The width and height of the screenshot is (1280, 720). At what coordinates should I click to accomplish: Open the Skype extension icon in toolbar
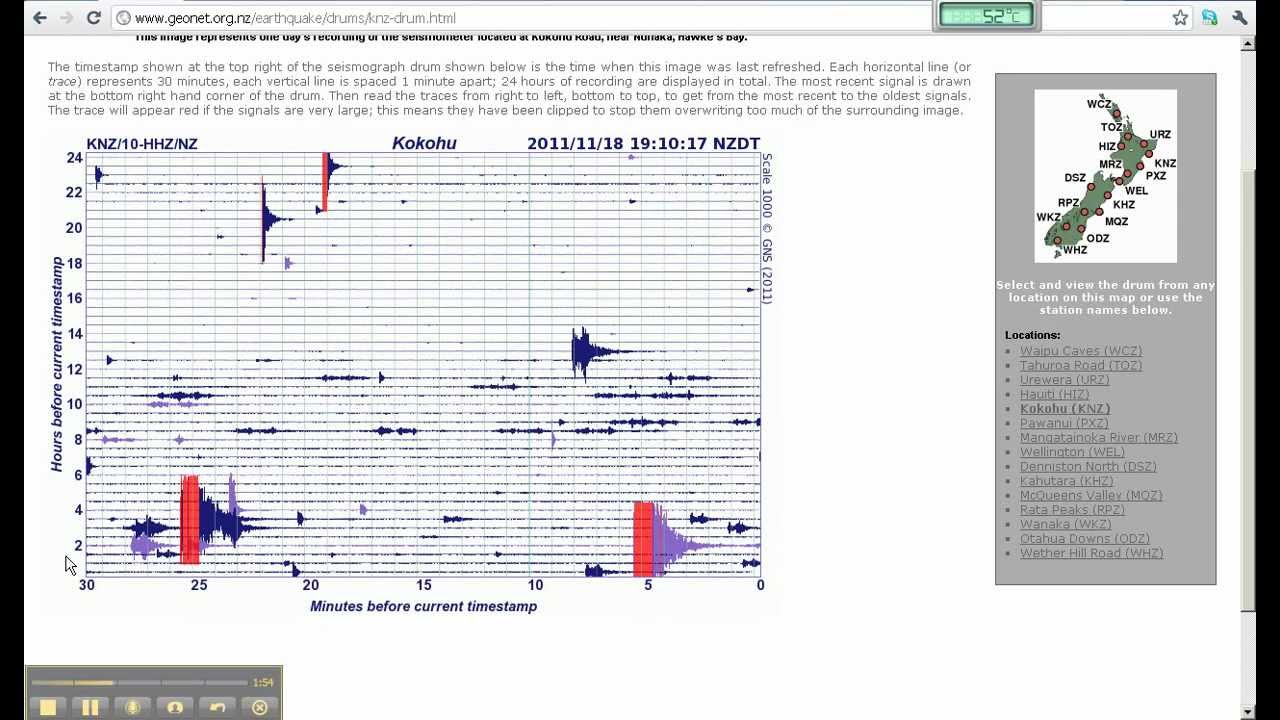click(1210, 17)
